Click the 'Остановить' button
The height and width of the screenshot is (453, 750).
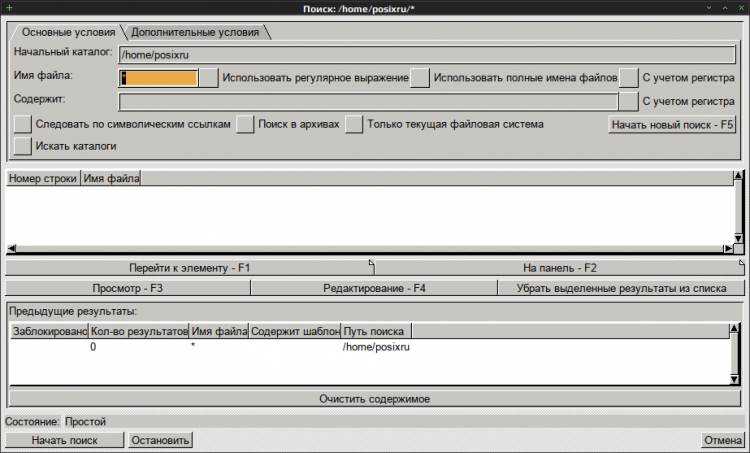160,439
